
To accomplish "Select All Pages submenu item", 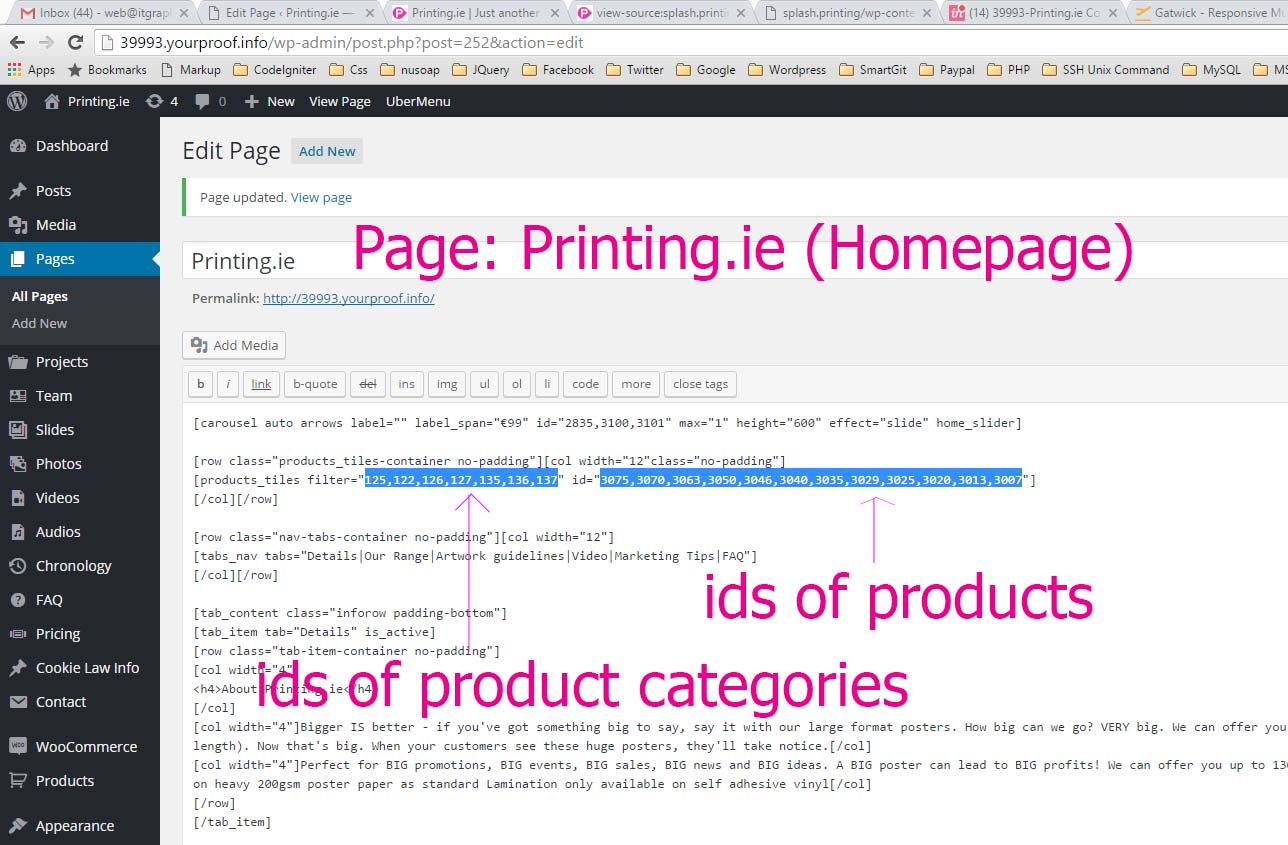I will click(40, 297).
